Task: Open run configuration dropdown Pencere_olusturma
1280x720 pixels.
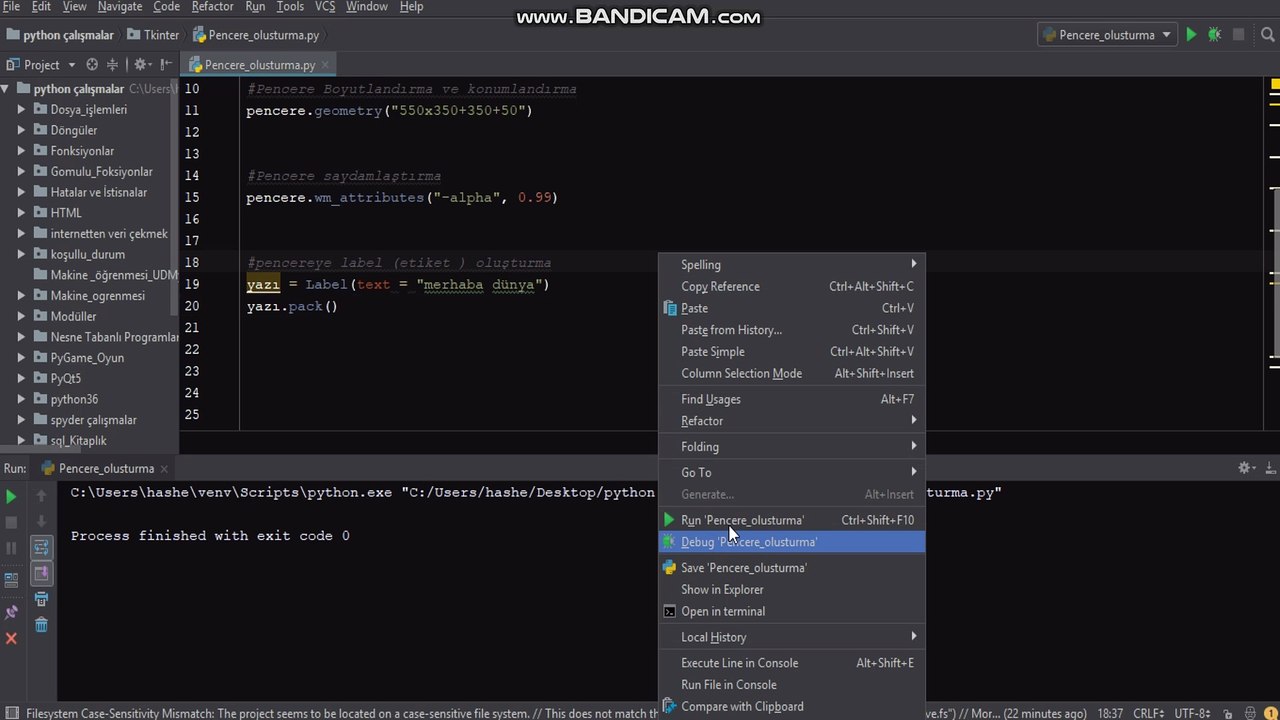Action: (1106, 35)
